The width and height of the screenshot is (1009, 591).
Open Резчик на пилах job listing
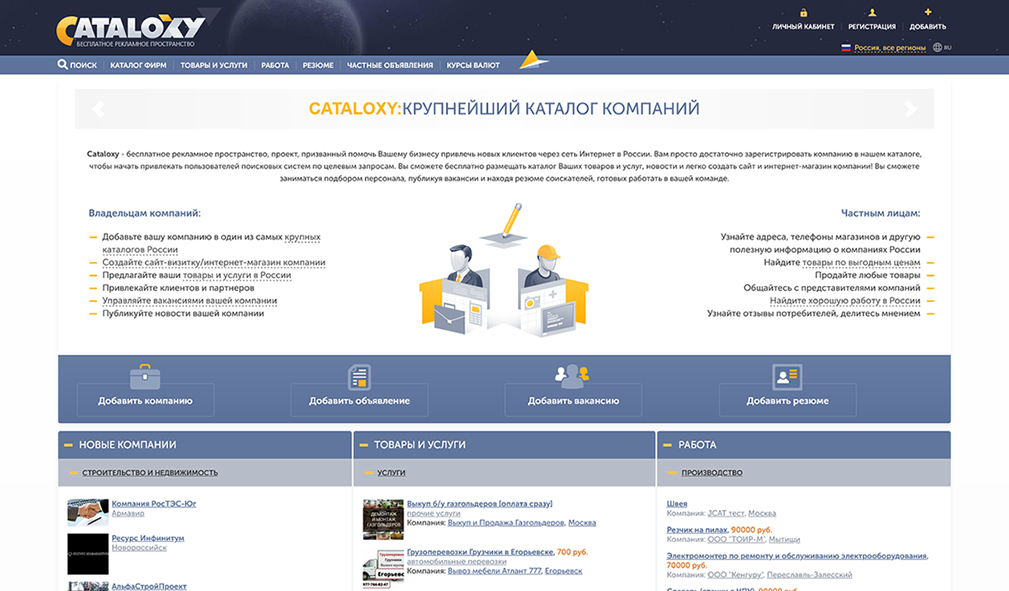697,529
